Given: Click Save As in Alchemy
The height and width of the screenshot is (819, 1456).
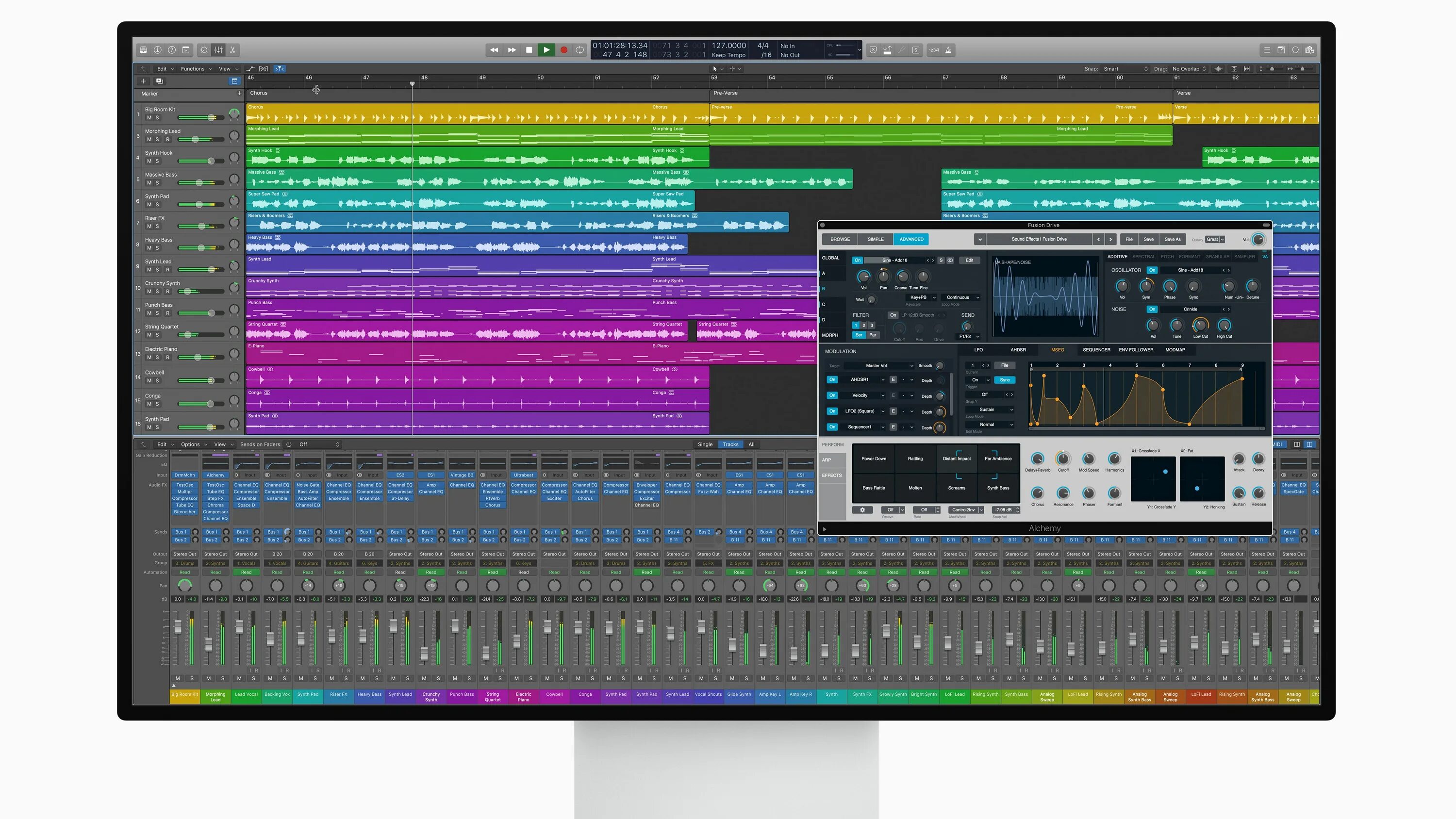Looking at the screenshot, I should click(1172, 239).
